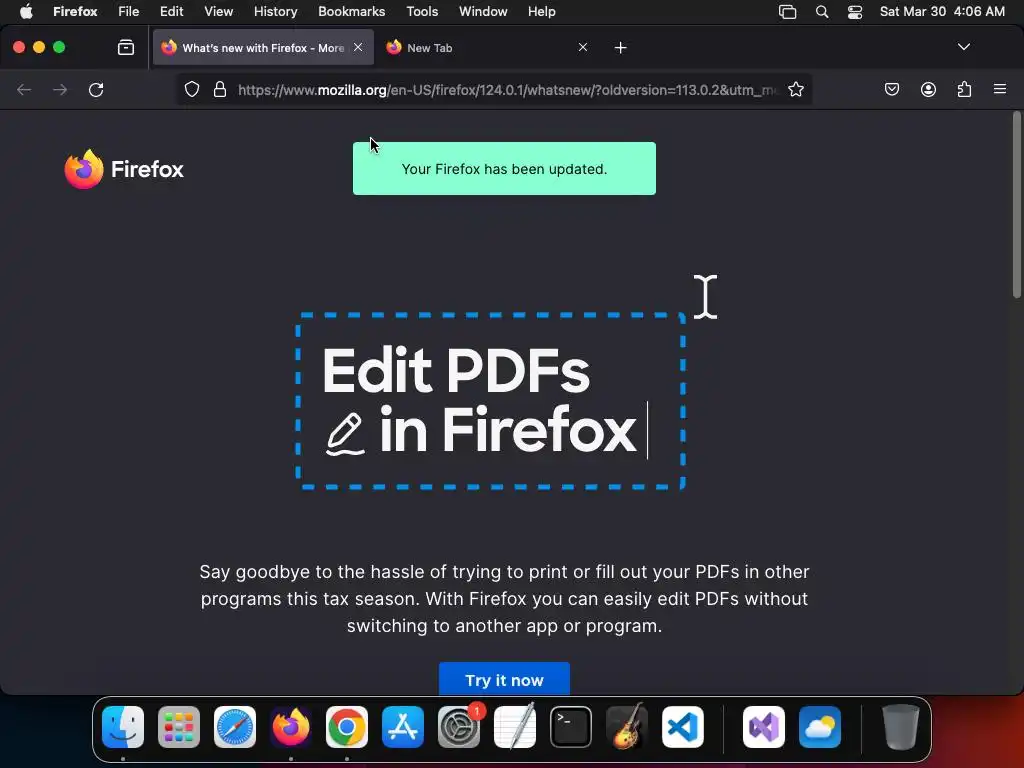Viewport: 1024px width, 768px height.
Task: Click the 'Your Firefox has been updated.' banner
Action: pos(504,168)
